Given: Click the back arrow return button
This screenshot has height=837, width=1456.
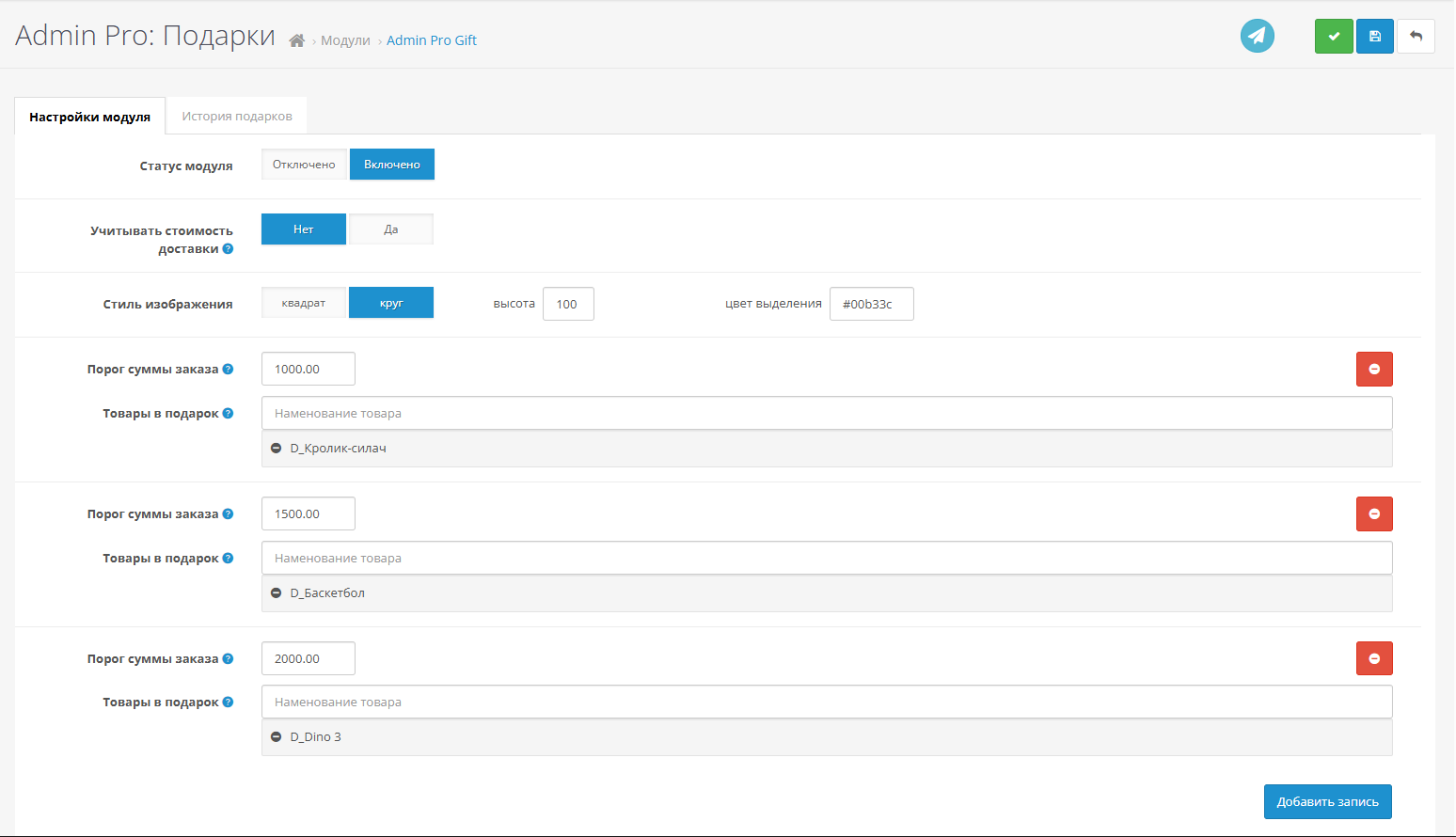Looking at the screenshot, I should coord(1416,37).
